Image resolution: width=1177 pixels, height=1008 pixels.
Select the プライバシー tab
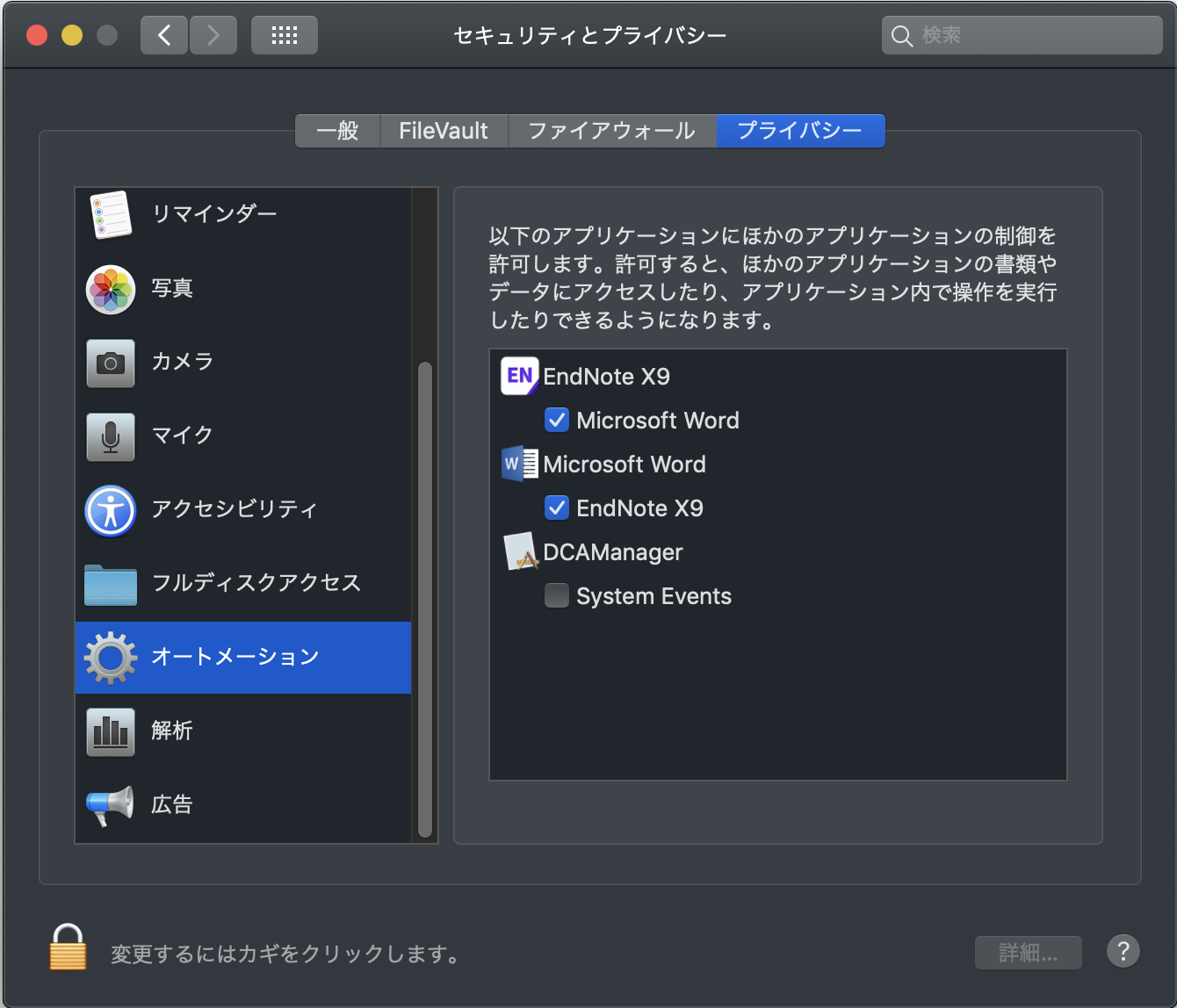pyautogui.click(x=800, y=131)
